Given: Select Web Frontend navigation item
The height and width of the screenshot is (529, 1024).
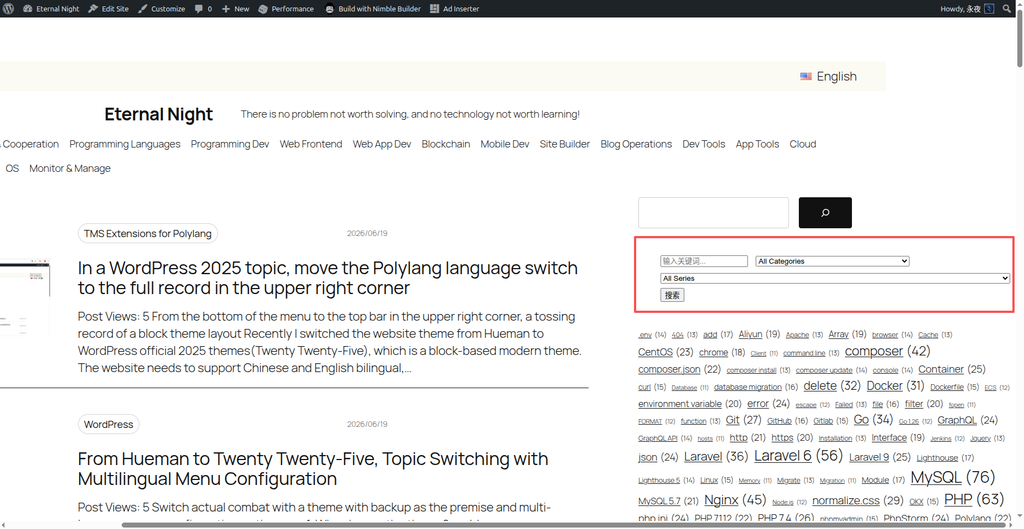Looking at the screenshot, I should [x=311, y=144].
